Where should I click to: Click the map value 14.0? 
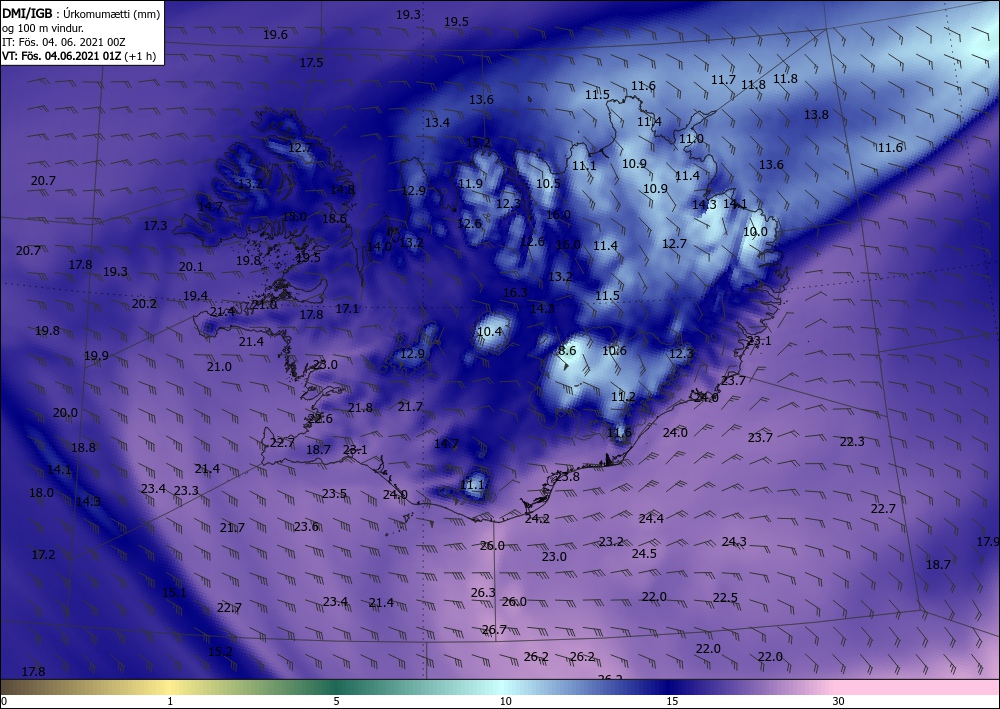tap(379, 247)
